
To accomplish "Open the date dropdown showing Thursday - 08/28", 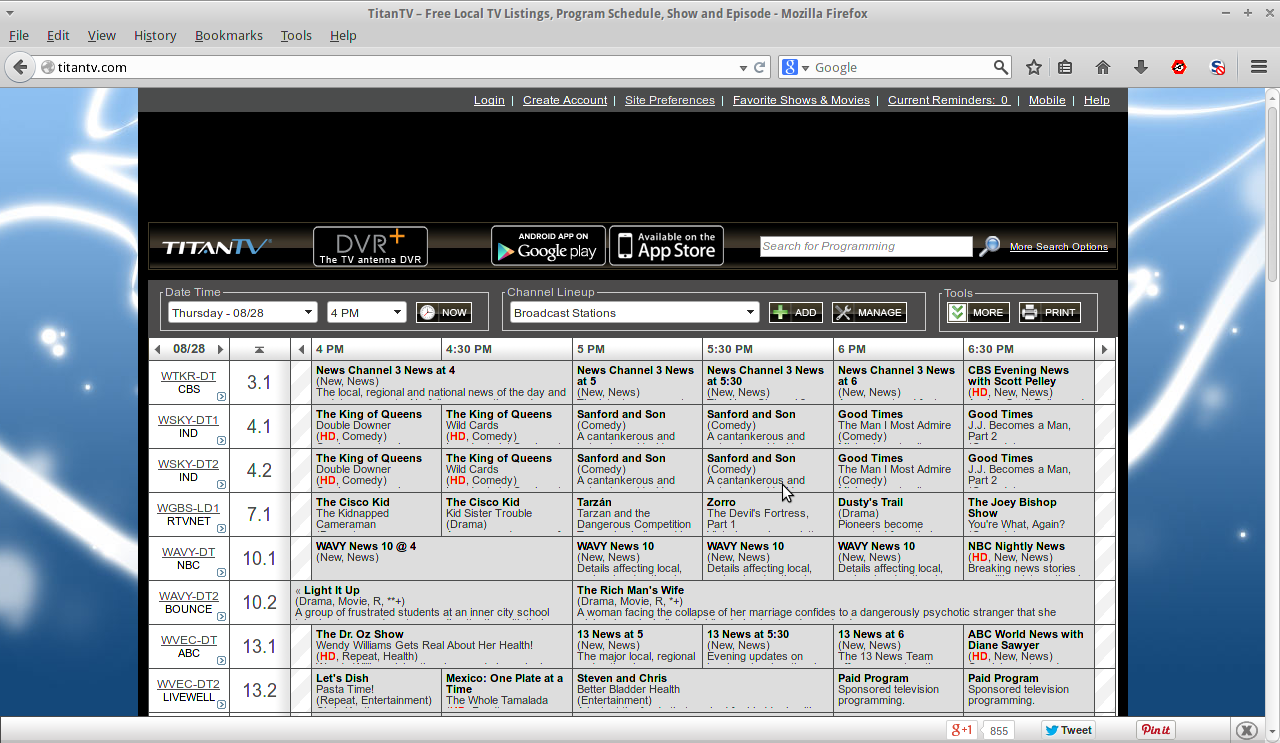I will click(242, 312).
